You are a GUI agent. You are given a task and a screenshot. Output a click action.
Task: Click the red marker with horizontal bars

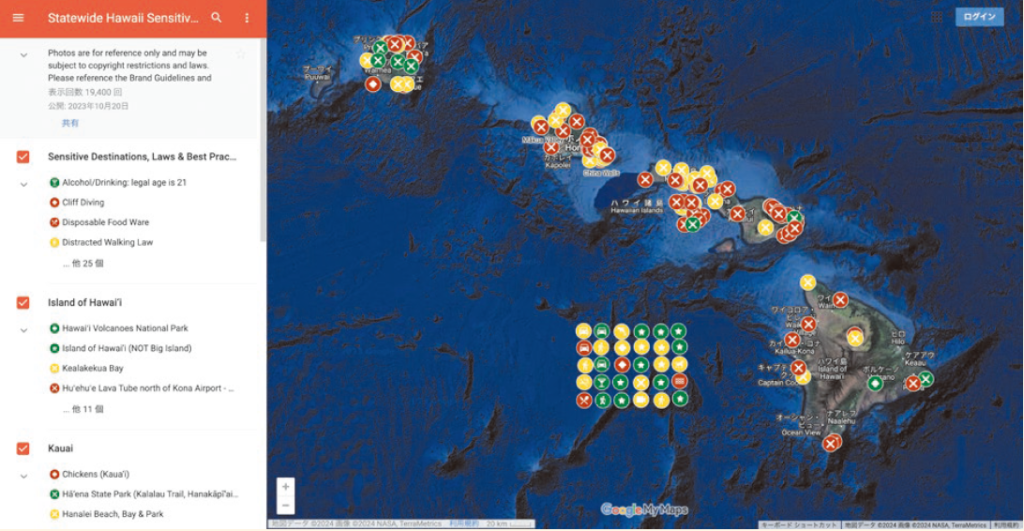[679, 381]
